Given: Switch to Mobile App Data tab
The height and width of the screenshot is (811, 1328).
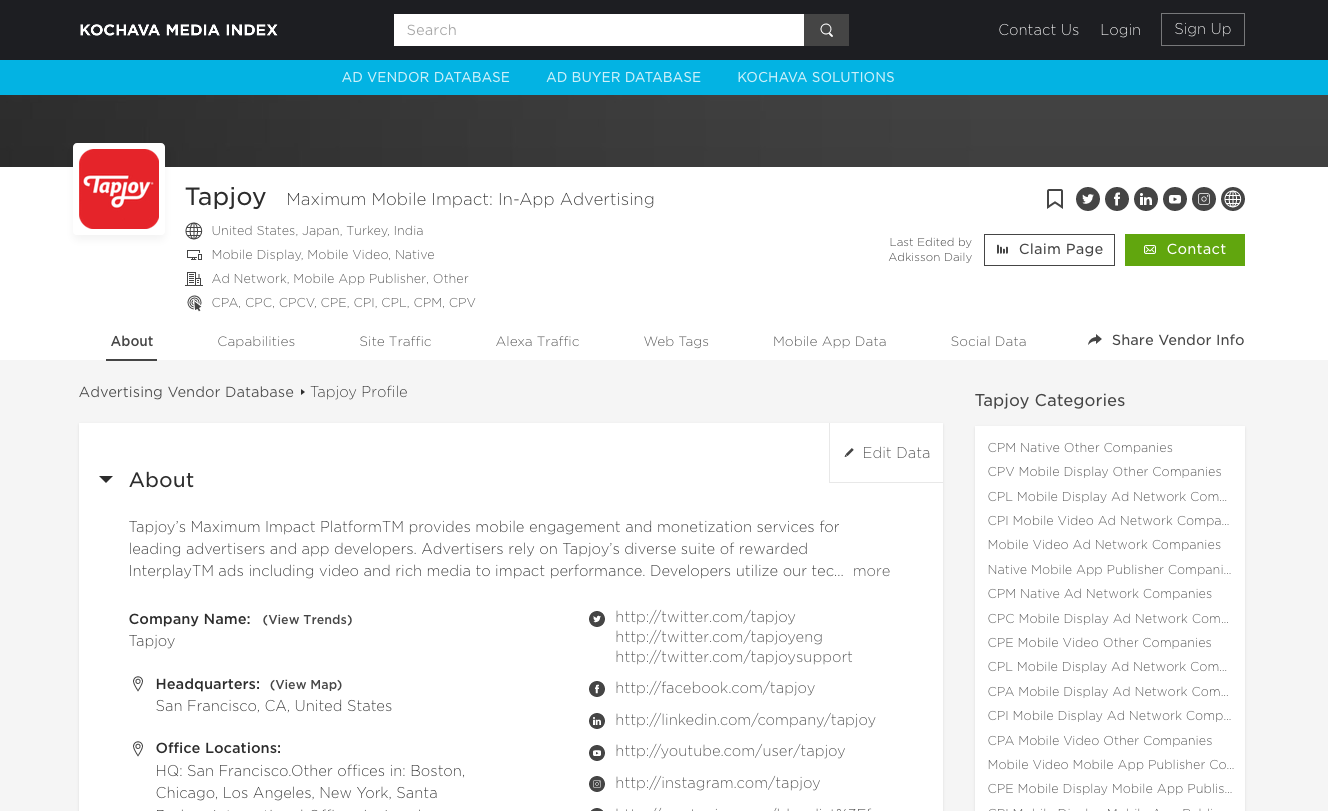Looking at the screenshot, I should tap(829, 341).
